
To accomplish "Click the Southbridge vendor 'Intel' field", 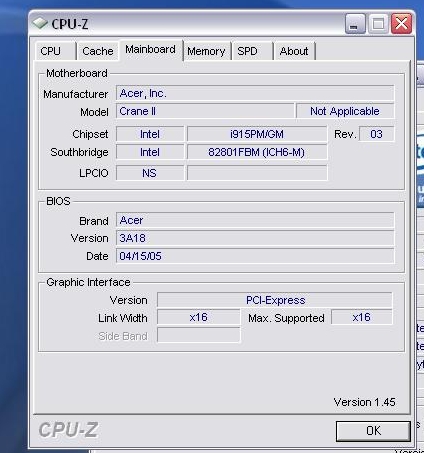I will click(150, 152).
